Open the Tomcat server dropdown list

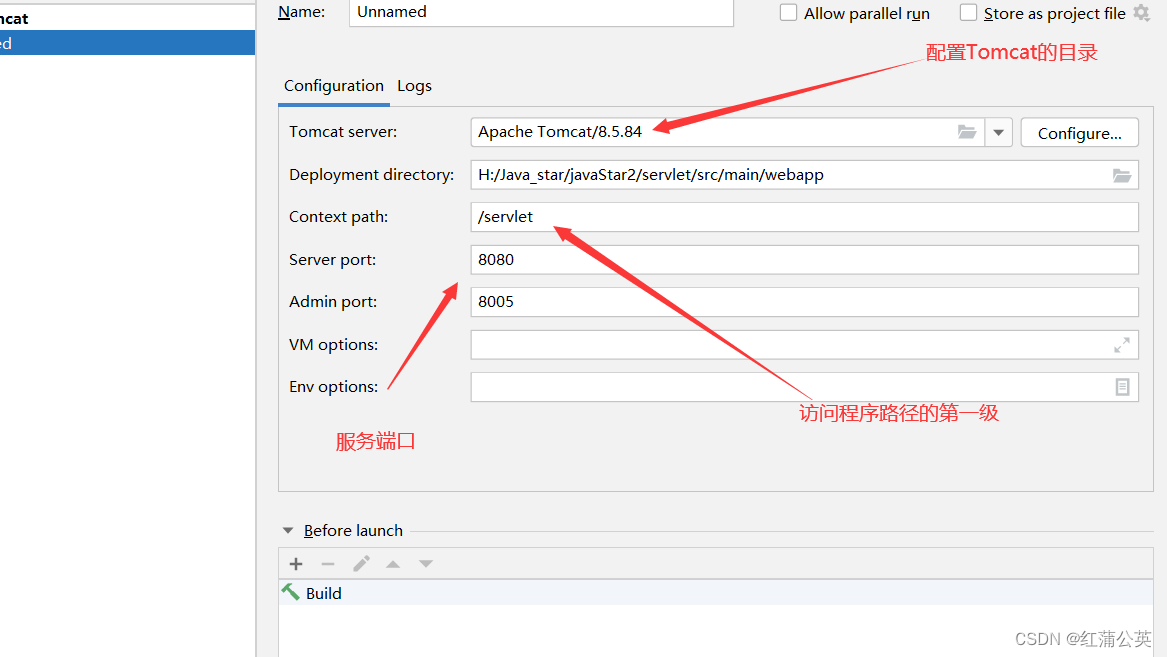pyautogui.click(x=999, y=132)
